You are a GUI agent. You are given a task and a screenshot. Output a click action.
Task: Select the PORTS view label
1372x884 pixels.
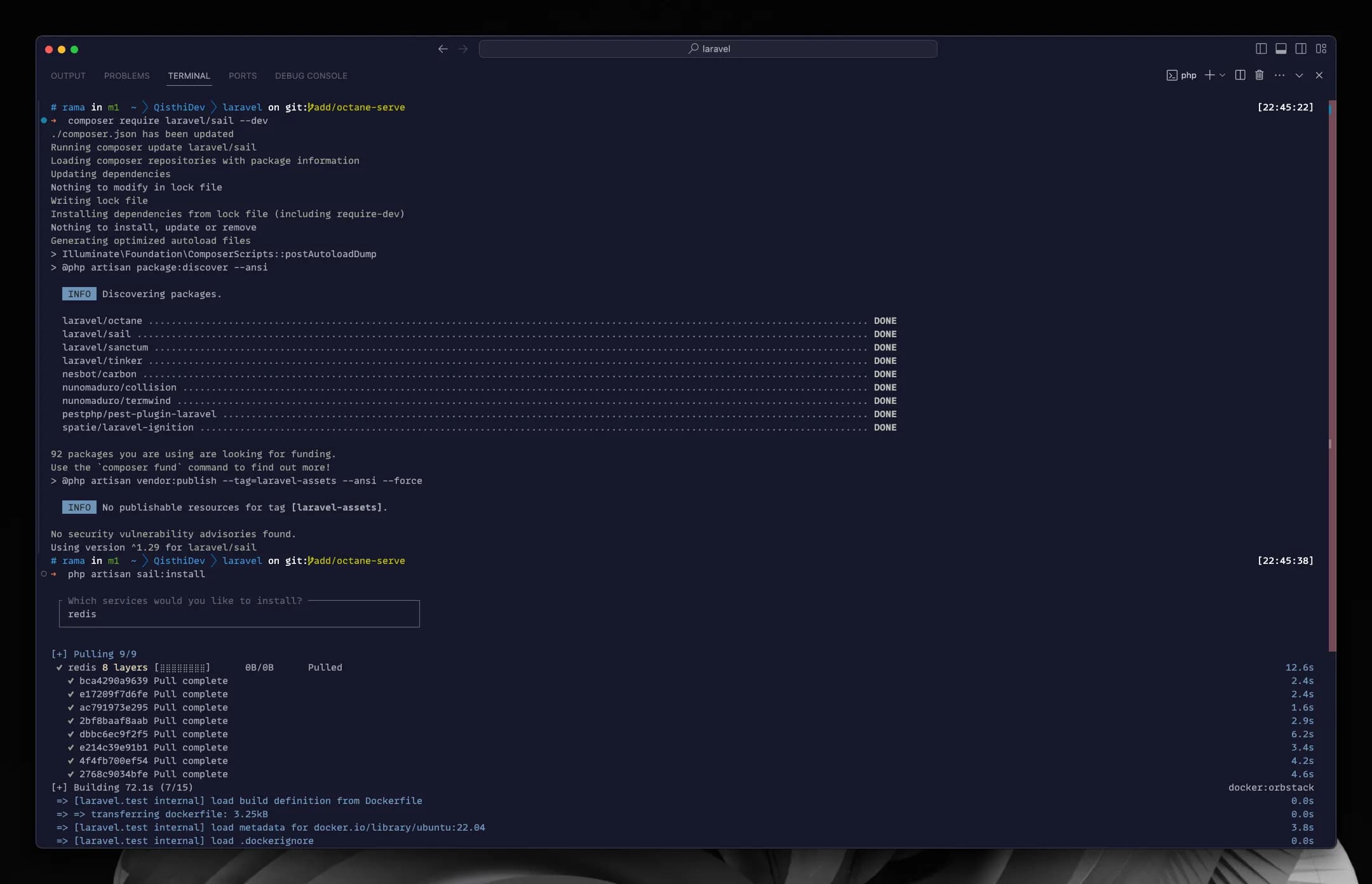point(243,76)
